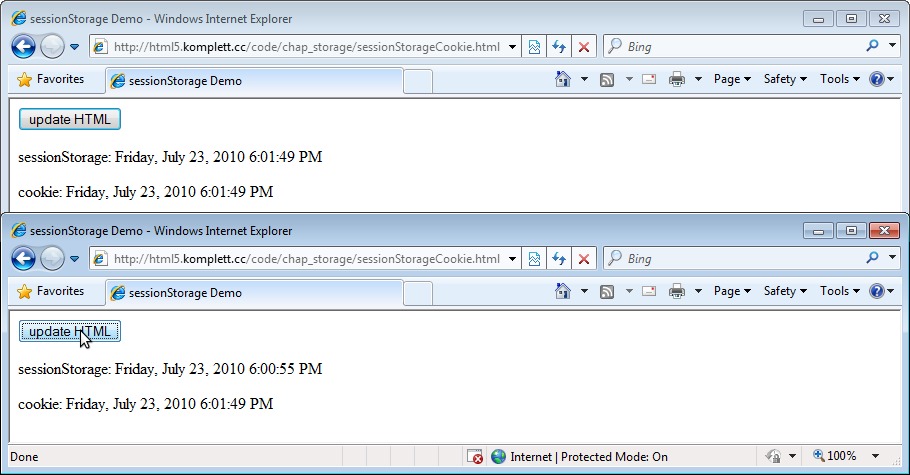Expand address bar URL dropdown in foreground window

[512, 259]
